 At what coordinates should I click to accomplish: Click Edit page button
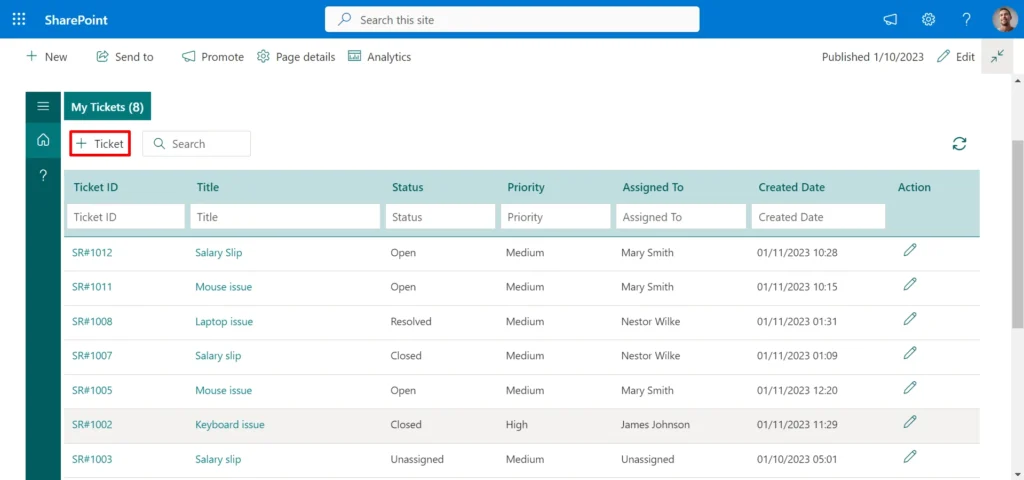click(955, 57)
